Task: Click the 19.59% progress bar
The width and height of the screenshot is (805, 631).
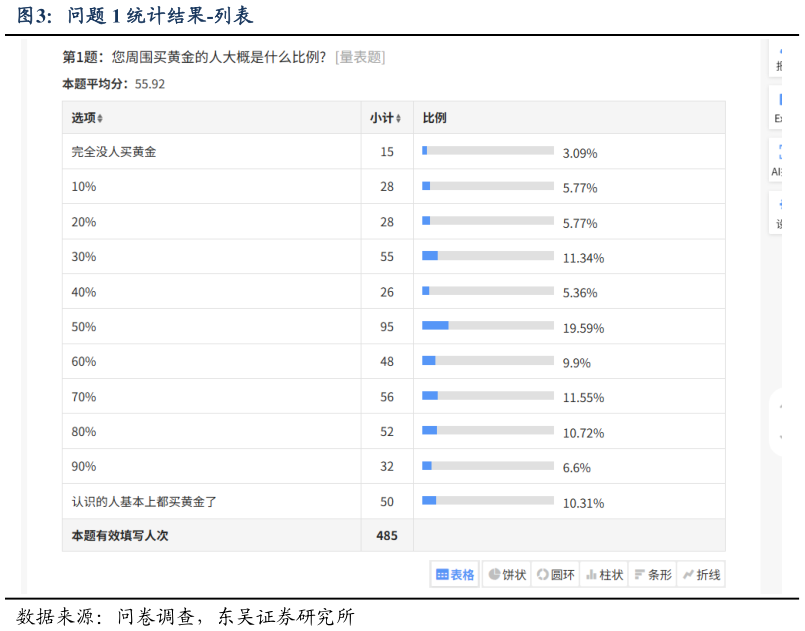Action: 488,326
